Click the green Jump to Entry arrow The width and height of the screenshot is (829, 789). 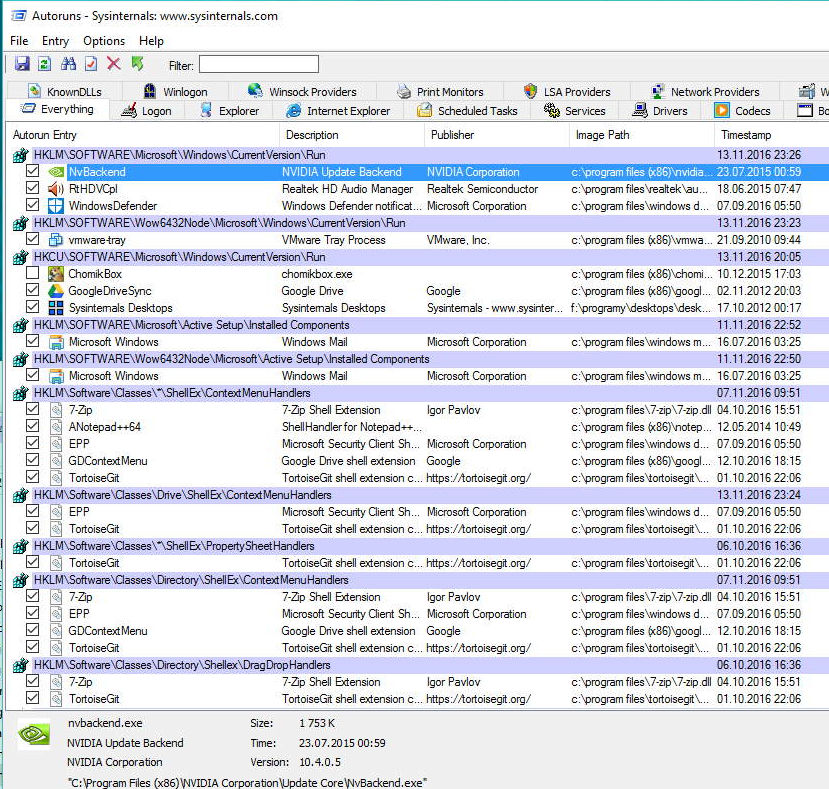(137, 64)
